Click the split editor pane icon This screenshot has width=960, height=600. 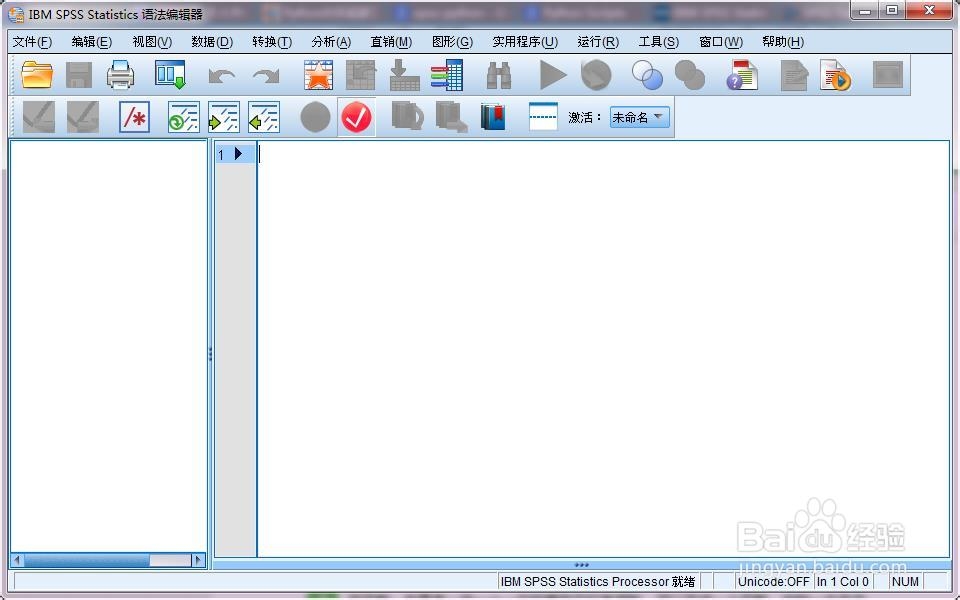tap(543, 117)
